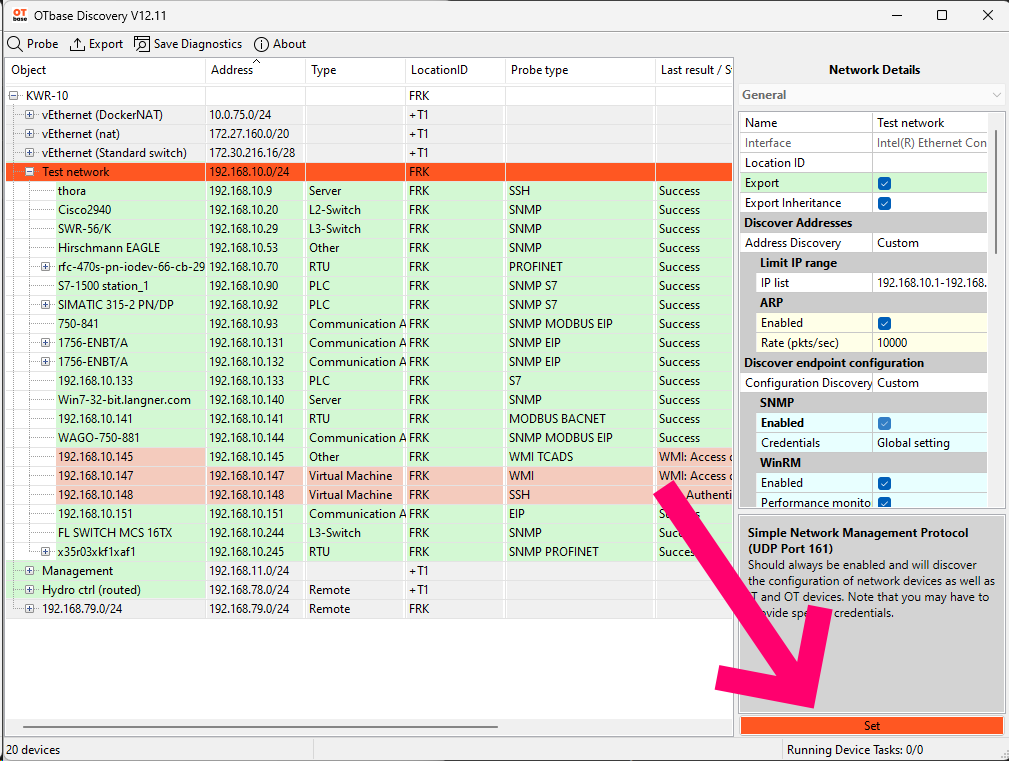Toggle the SNMP Enabled checkbox
This screenshot has width=1009, height=761.
click(884, 423)
